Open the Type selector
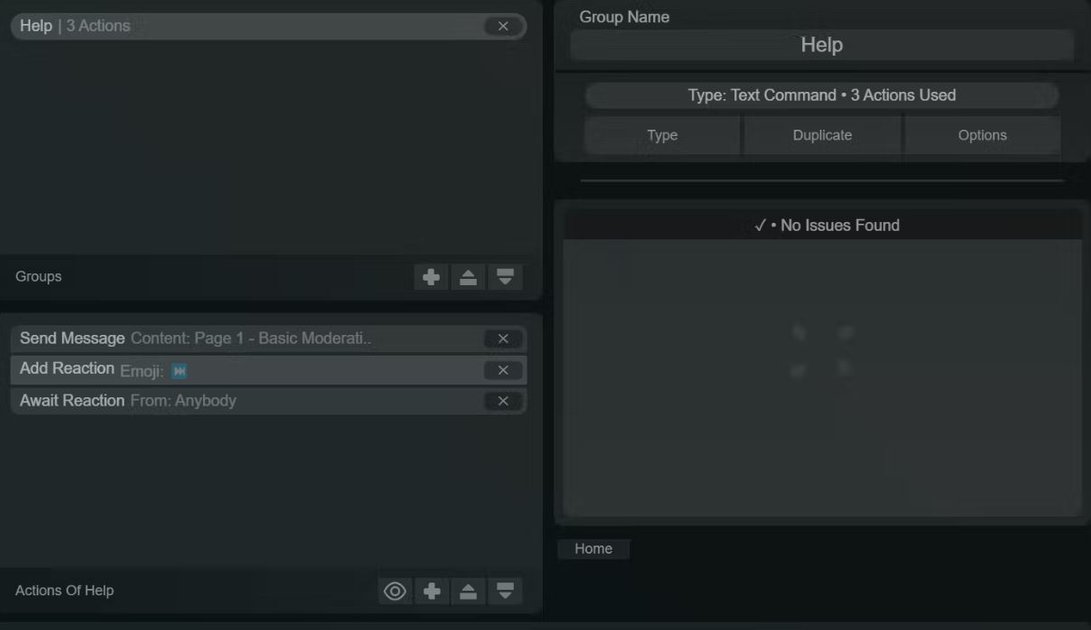The image size is (1091, 630). point(661,134)
